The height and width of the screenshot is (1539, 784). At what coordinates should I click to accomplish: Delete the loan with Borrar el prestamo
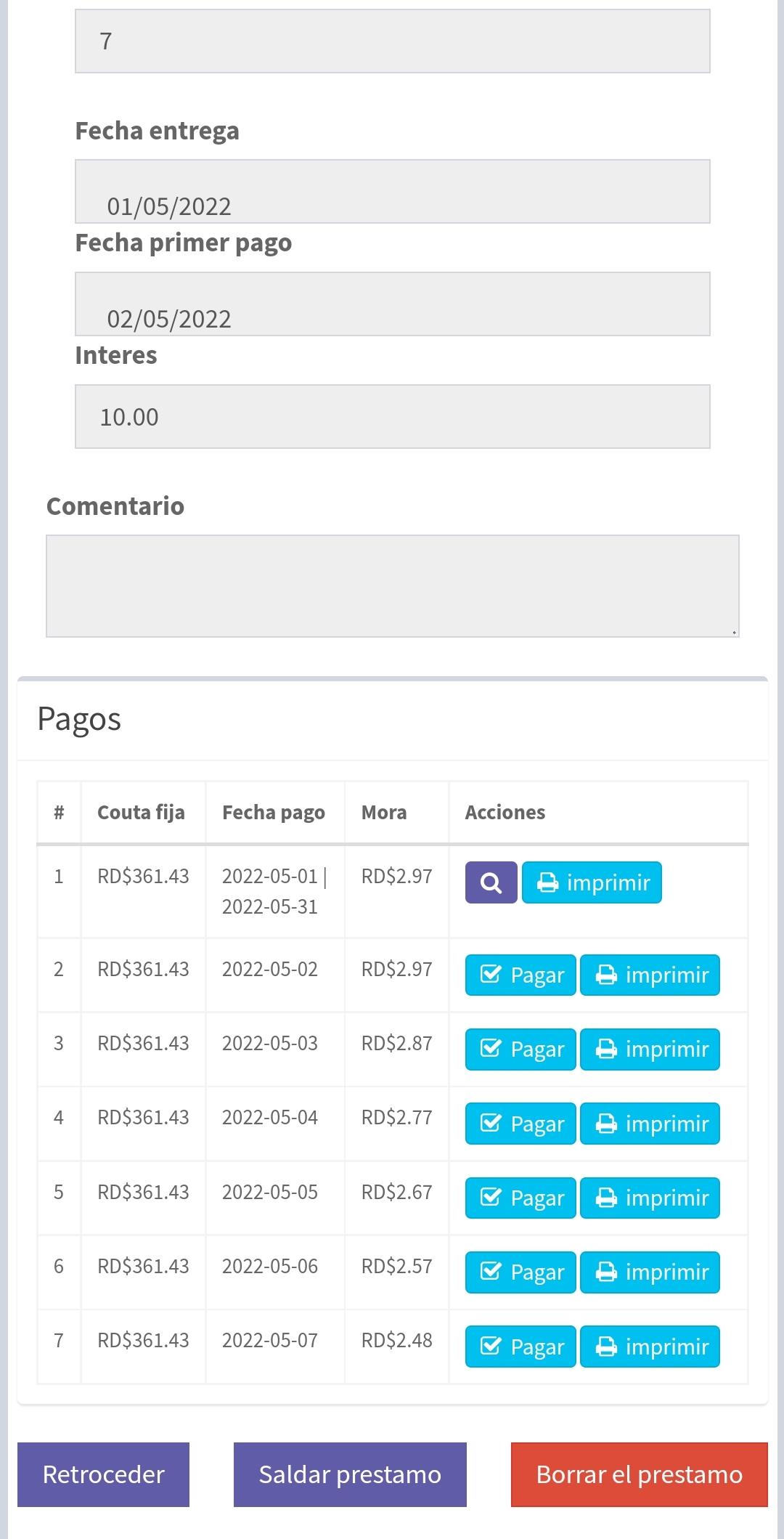639,1474
